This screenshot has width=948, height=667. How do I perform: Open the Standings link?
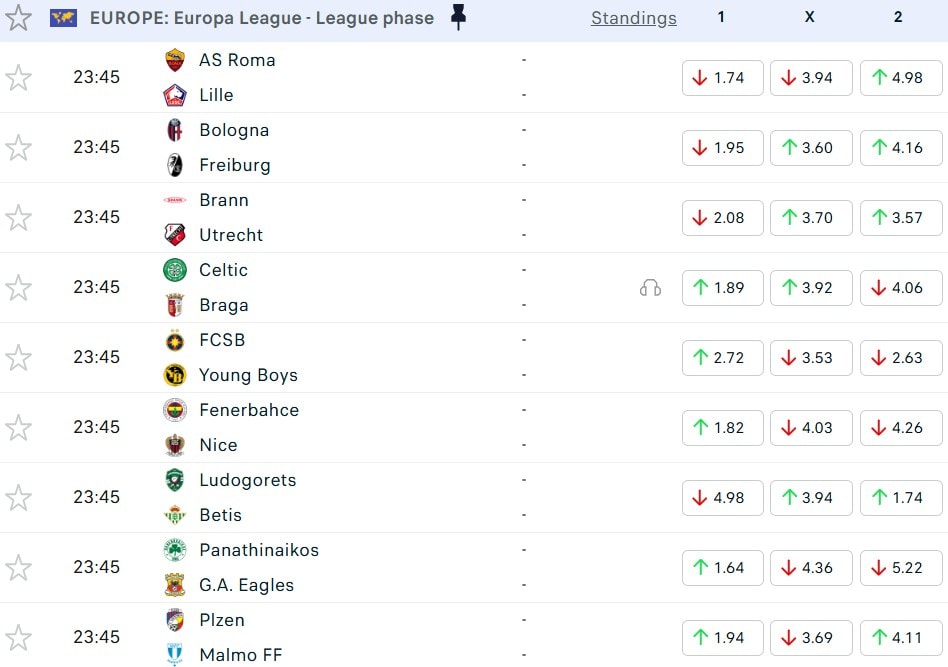click(633, 18)
